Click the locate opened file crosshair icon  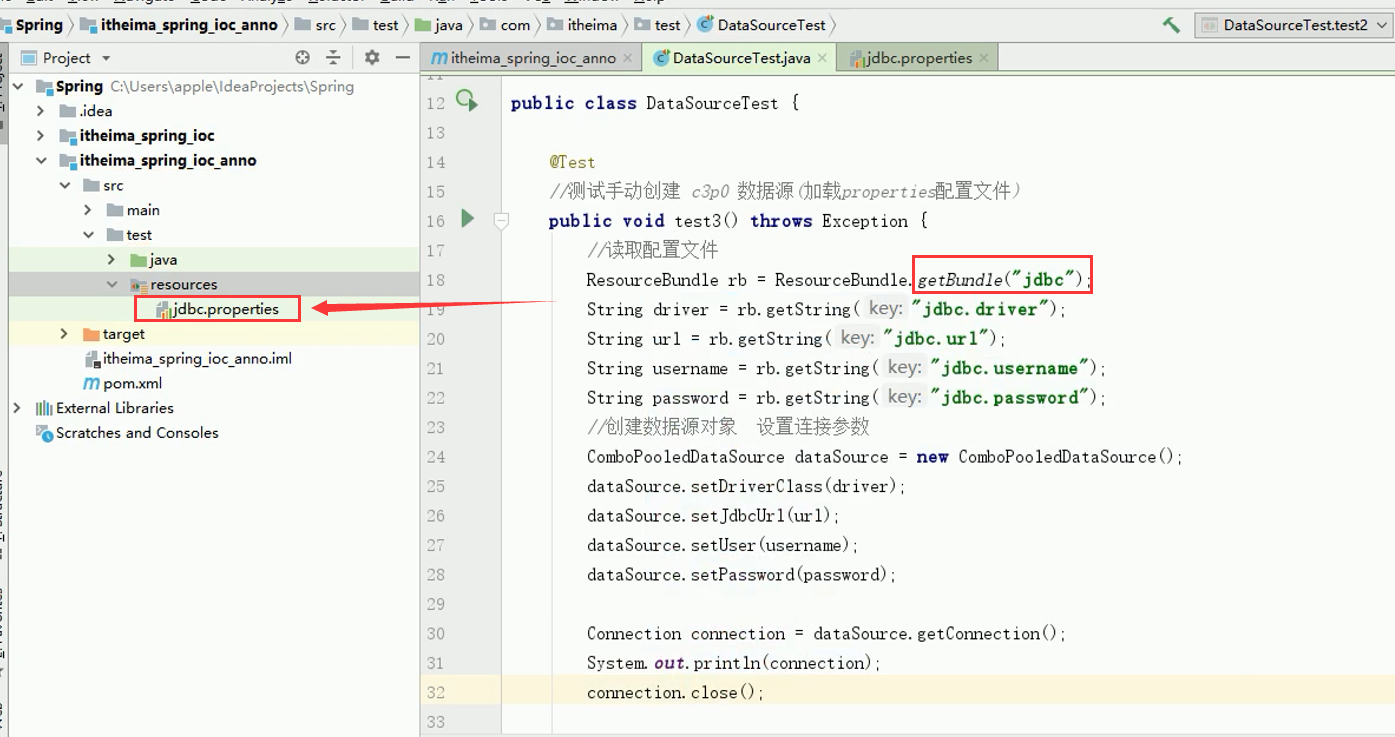tap(303, 58)
